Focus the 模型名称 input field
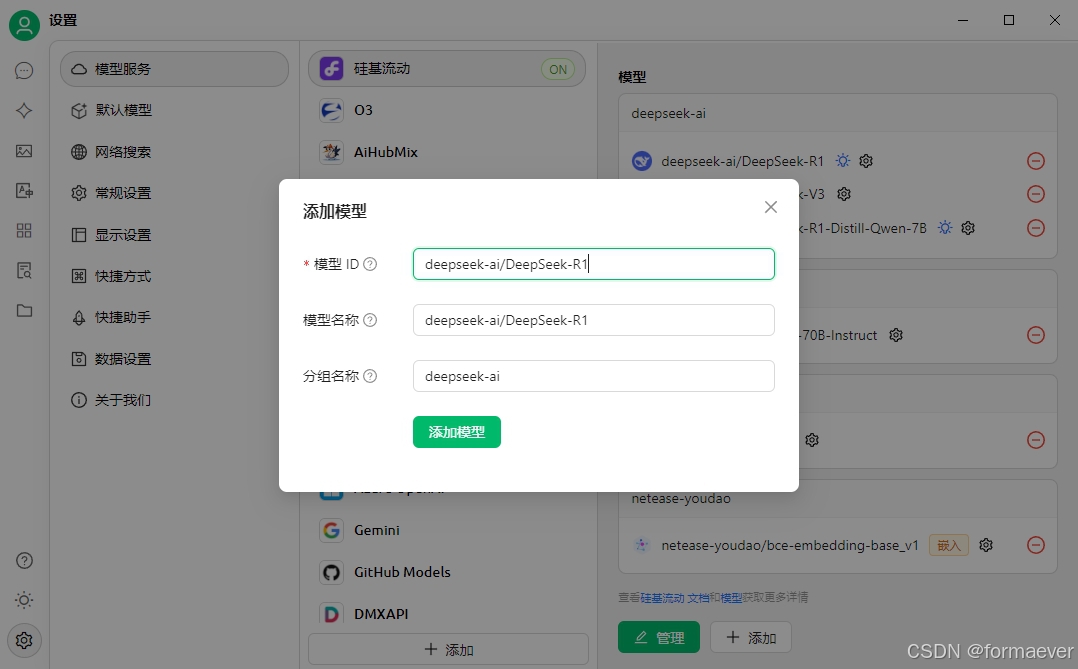 pos(594,320)
